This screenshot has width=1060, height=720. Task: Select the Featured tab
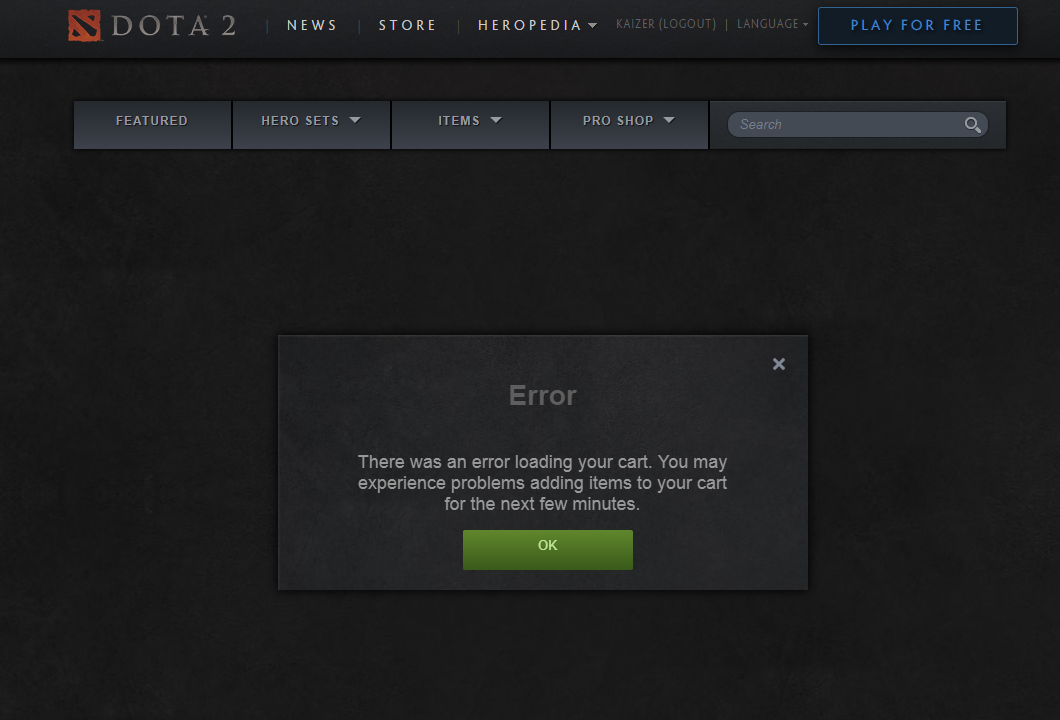pos(152,125)
